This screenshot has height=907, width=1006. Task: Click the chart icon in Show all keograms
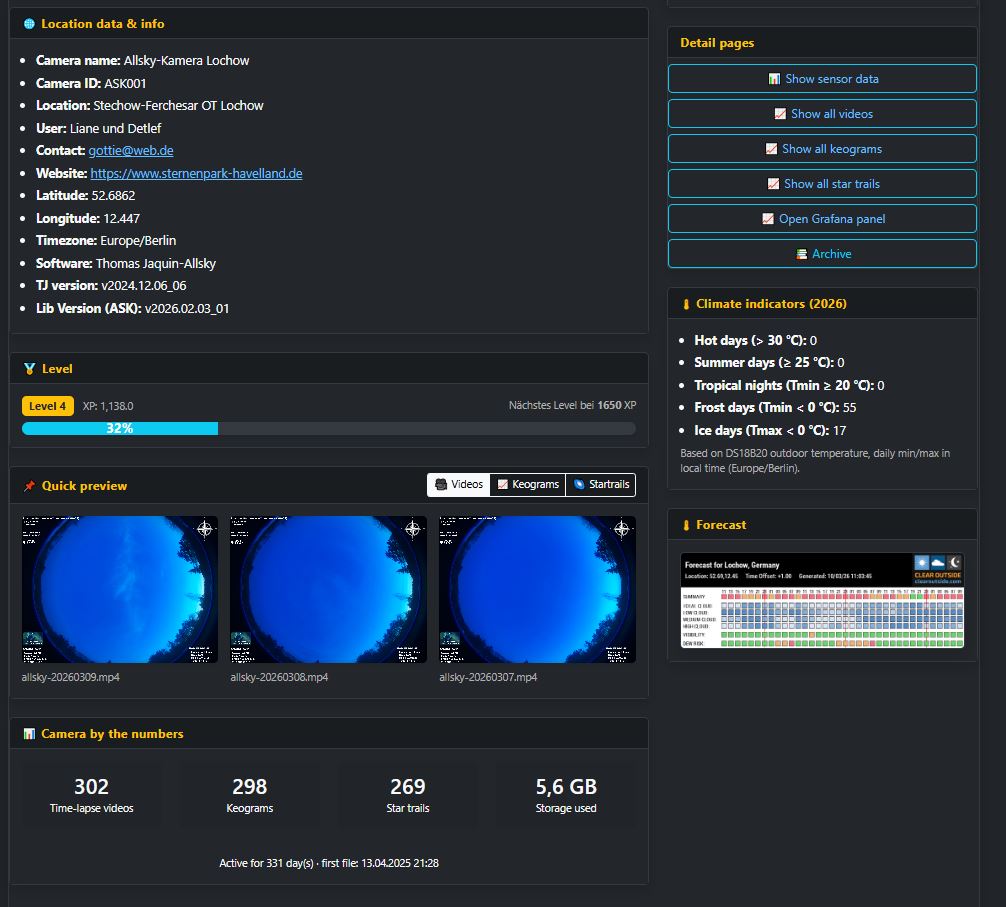pos(771,149)
